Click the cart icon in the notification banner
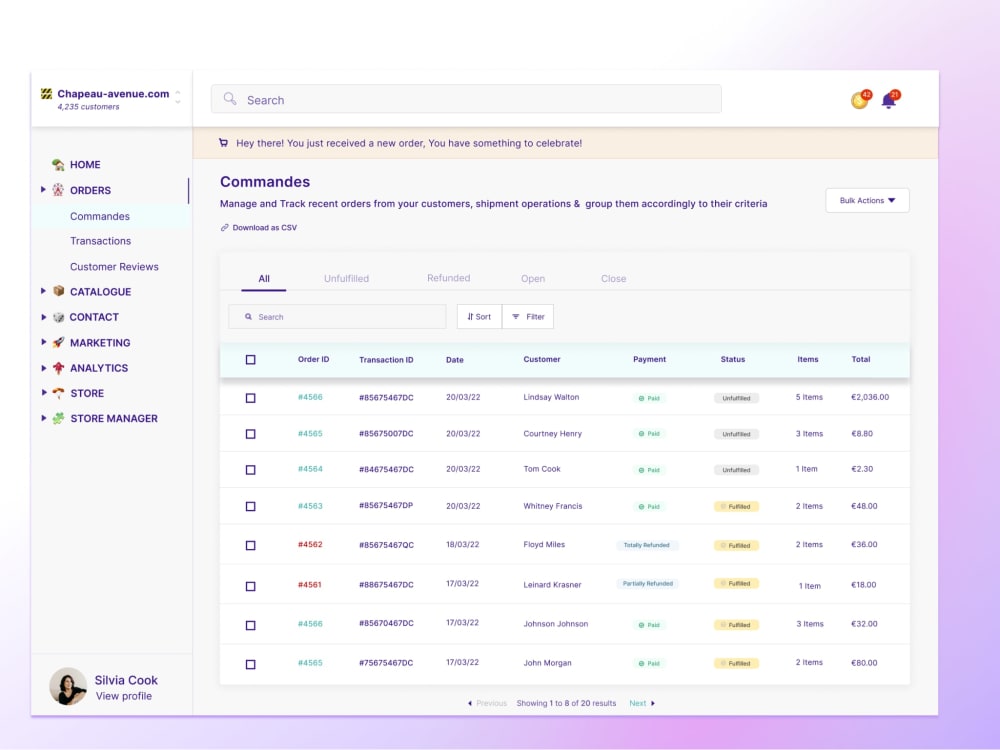Screen dimensions: 1000x750 click(x=223, y=143)
